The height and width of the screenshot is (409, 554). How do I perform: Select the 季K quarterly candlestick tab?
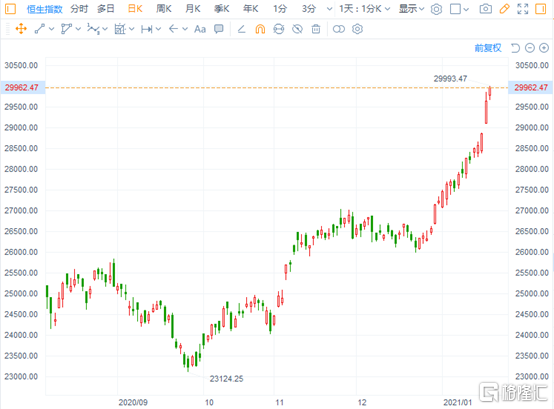click(x=222, y=9)
